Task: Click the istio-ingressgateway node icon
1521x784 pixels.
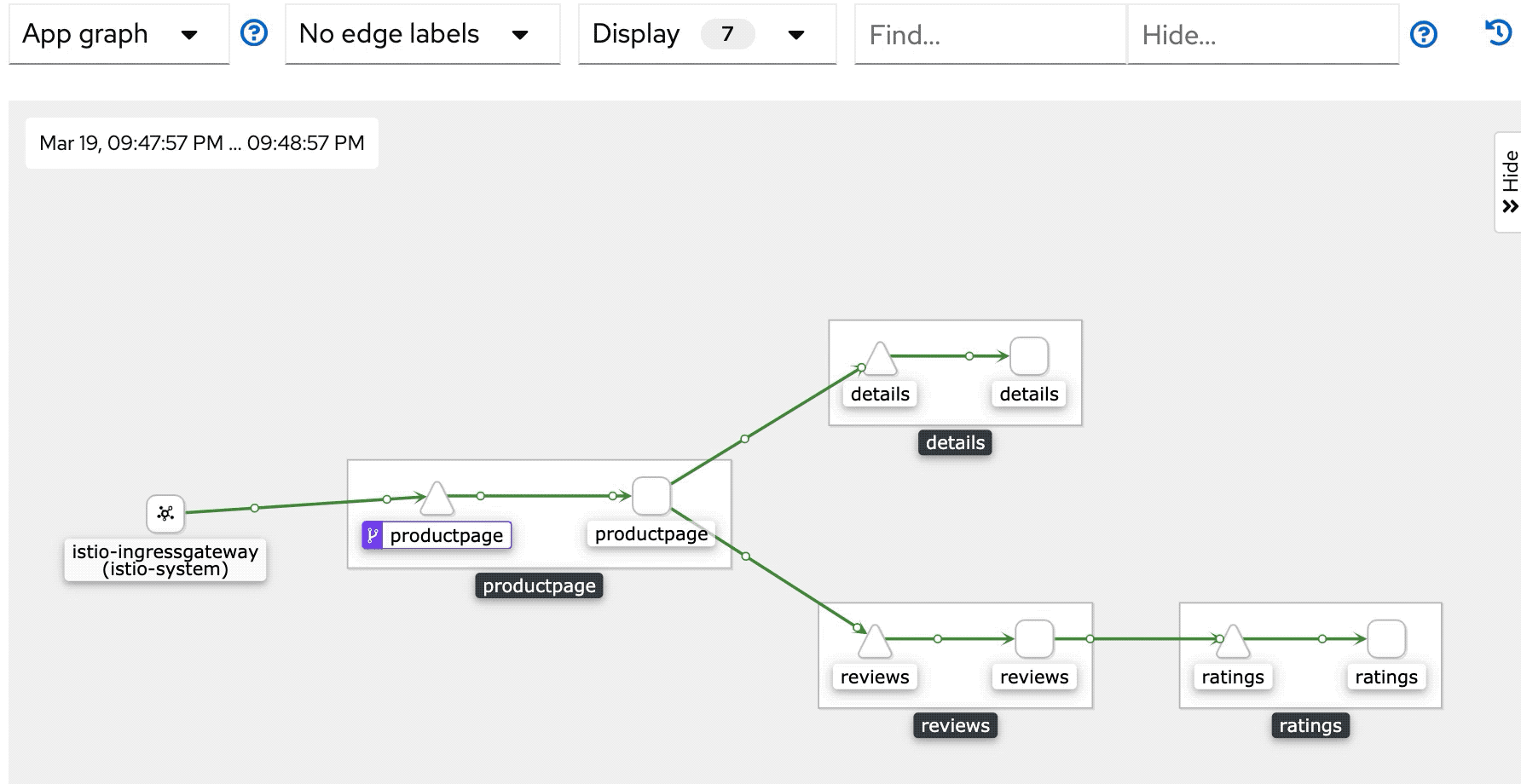Action: click(165, 513)
